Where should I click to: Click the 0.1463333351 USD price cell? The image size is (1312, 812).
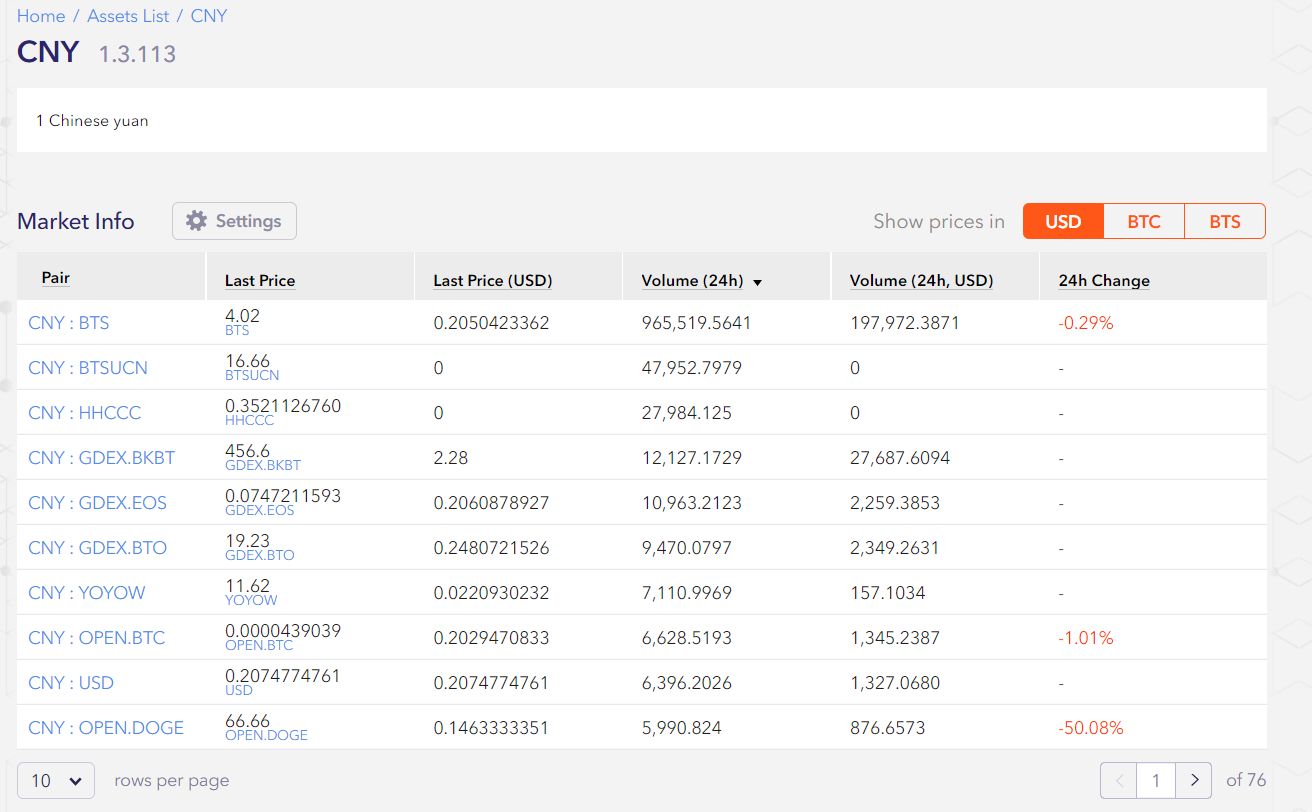491,728
